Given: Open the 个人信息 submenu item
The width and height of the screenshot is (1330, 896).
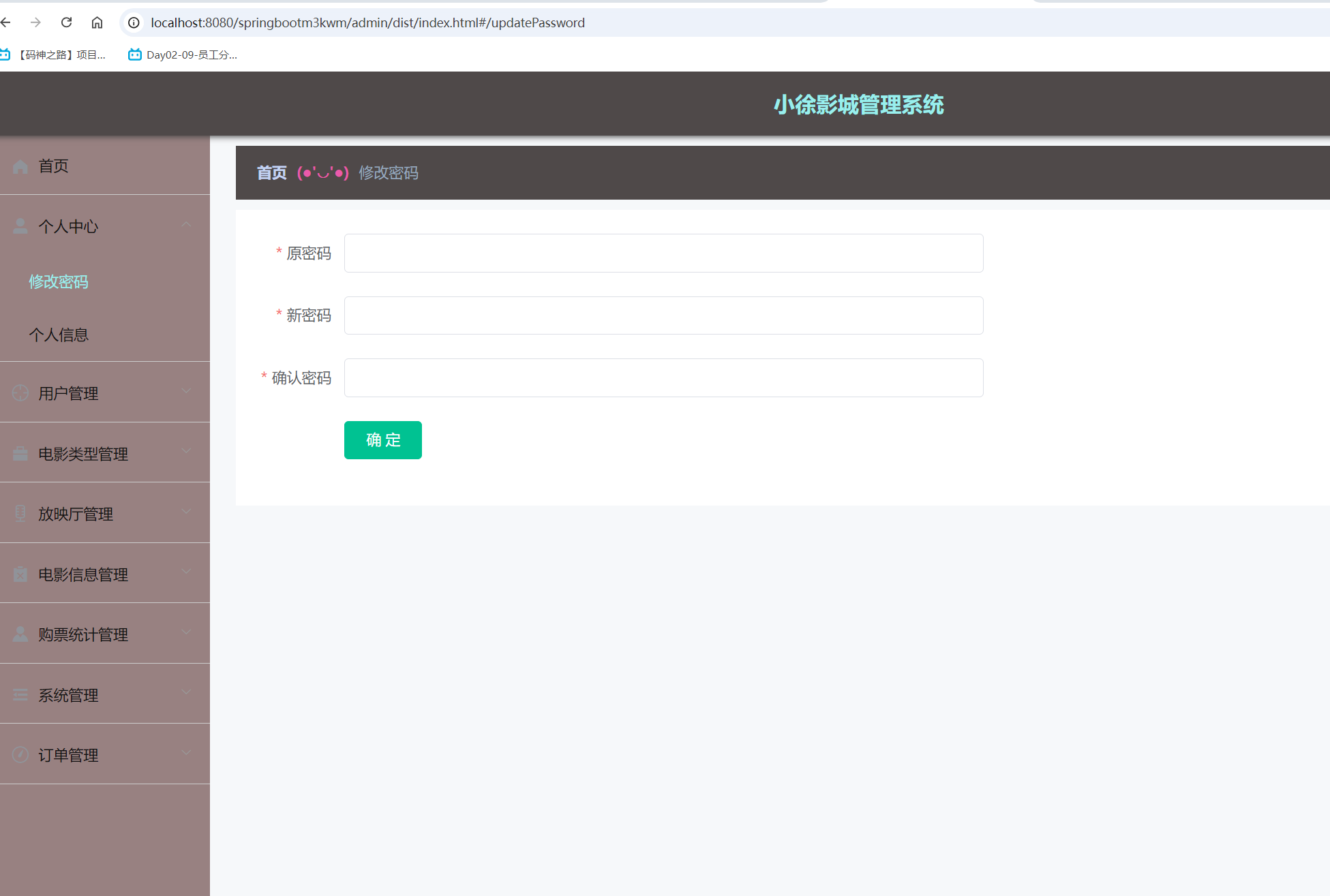Looking at the screenshot, I should (x=59, y=335).
